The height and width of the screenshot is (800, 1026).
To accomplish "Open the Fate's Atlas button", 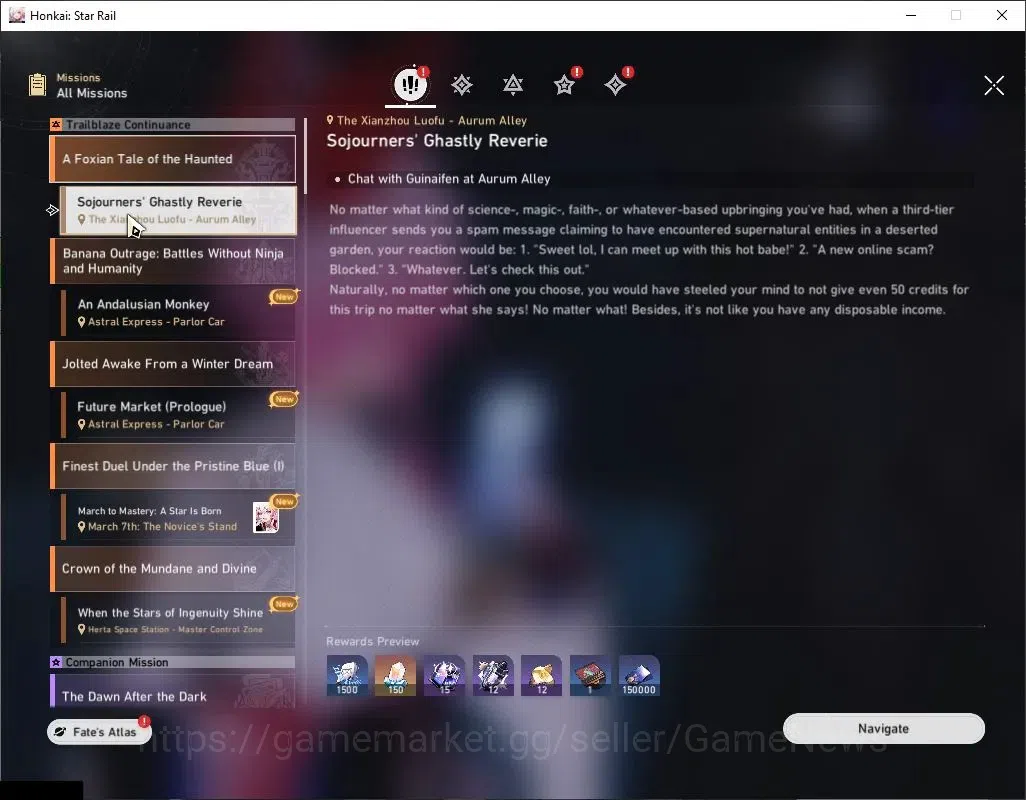I will point(99,731).
